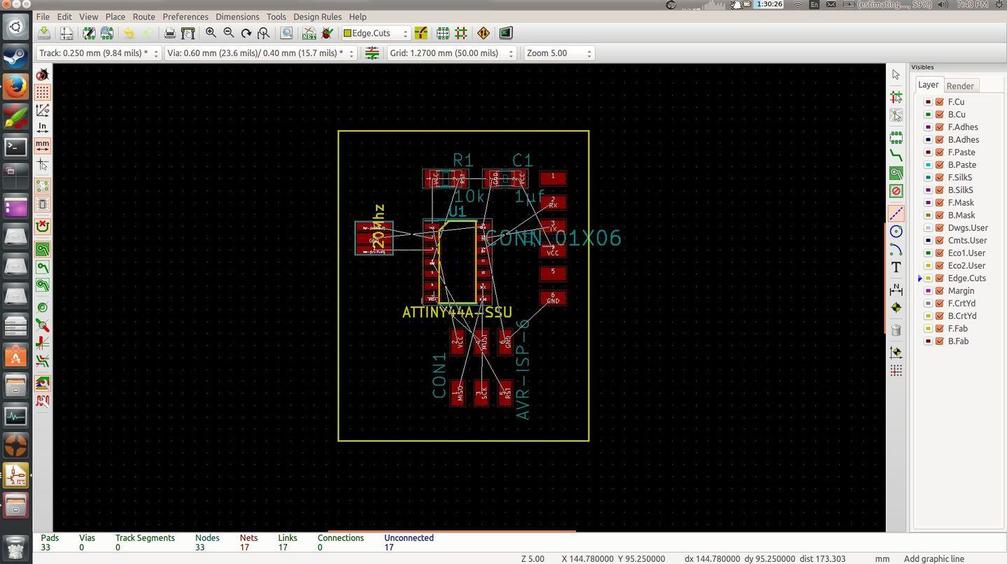The height and width of the screenshot is (564, 1007).
Task: Open the Dimensions menu
Action: pos(237,17)
